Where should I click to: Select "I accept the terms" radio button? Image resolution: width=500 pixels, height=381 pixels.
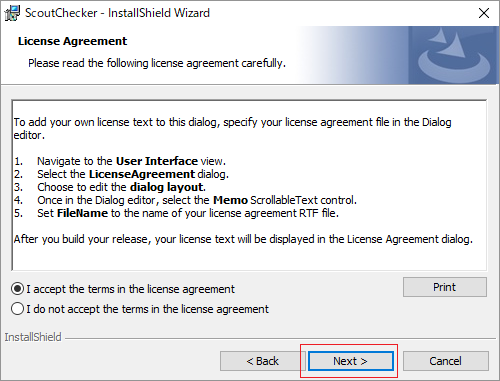click(17, 289)
